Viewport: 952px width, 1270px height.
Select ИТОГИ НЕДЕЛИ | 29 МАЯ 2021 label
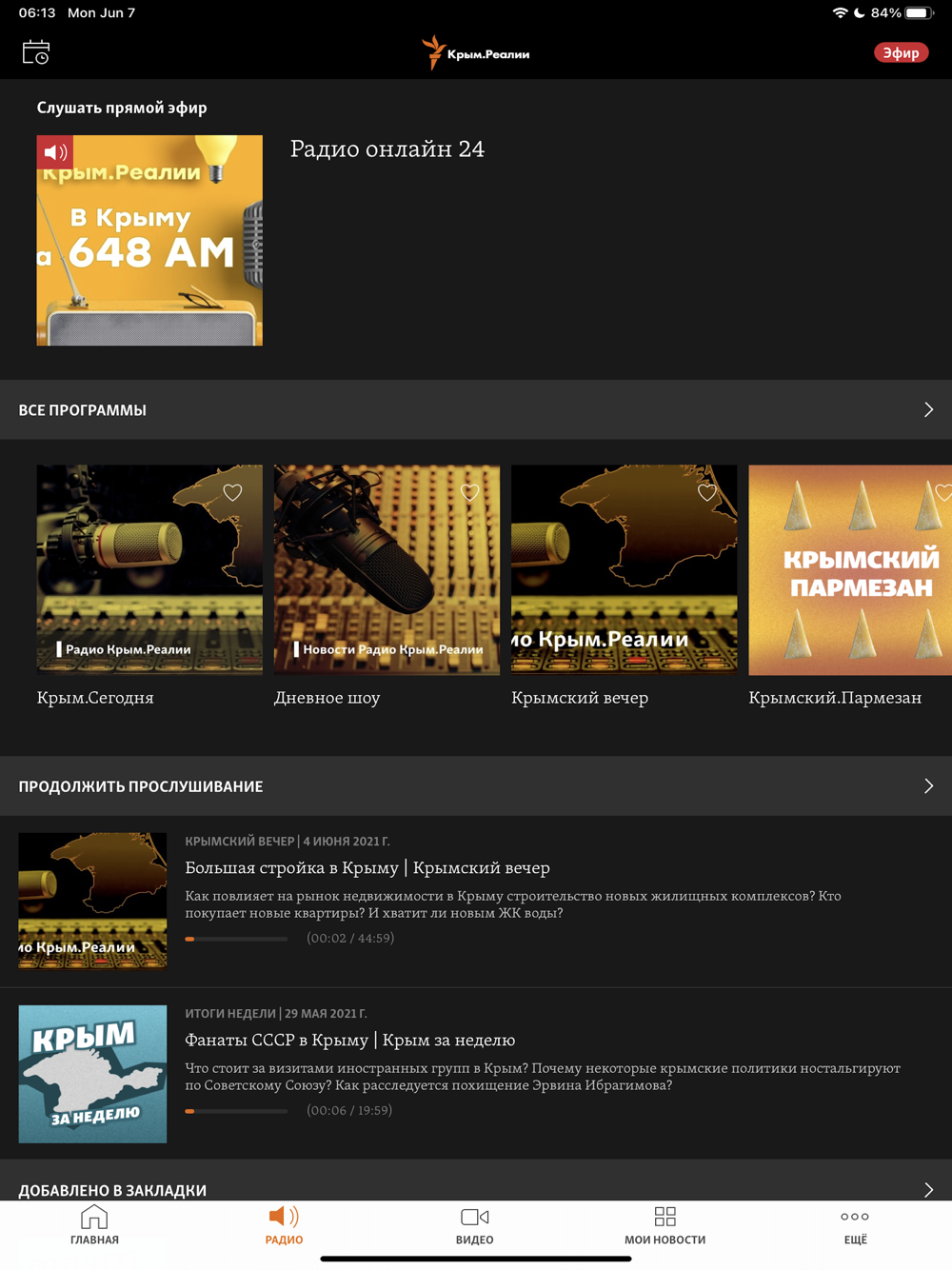[276, 1014]
